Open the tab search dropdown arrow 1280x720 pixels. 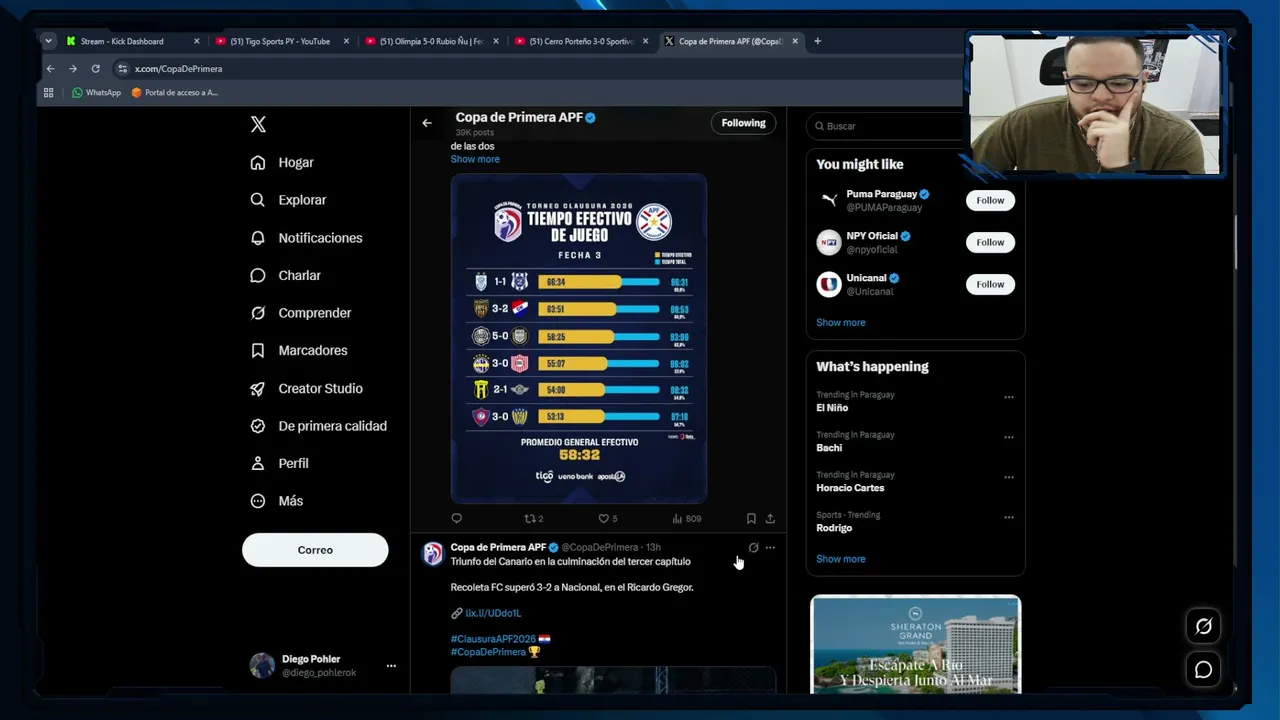tap(48, 41)
